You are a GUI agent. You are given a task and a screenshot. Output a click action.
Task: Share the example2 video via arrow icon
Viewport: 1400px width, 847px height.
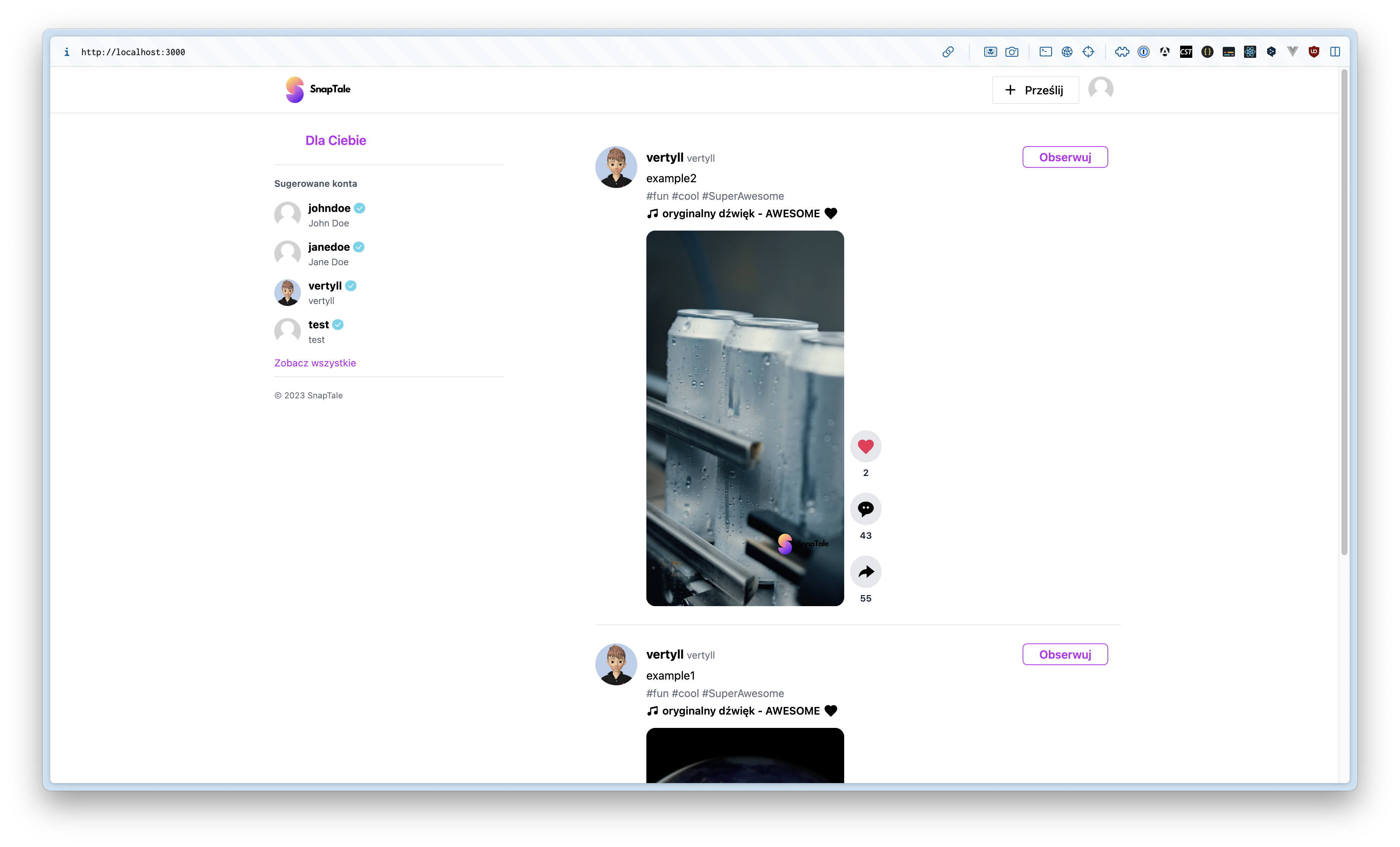(x=865, y=571)
